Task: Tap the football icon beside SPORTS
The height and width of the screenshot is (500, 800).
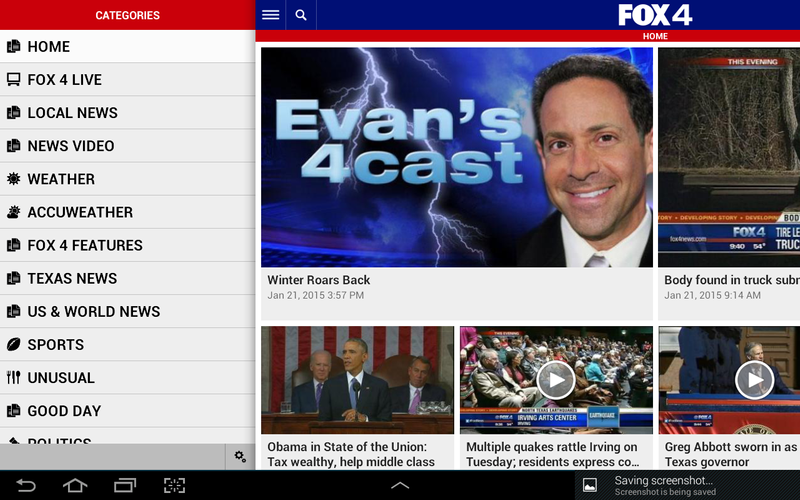Action: coord(14,344)
